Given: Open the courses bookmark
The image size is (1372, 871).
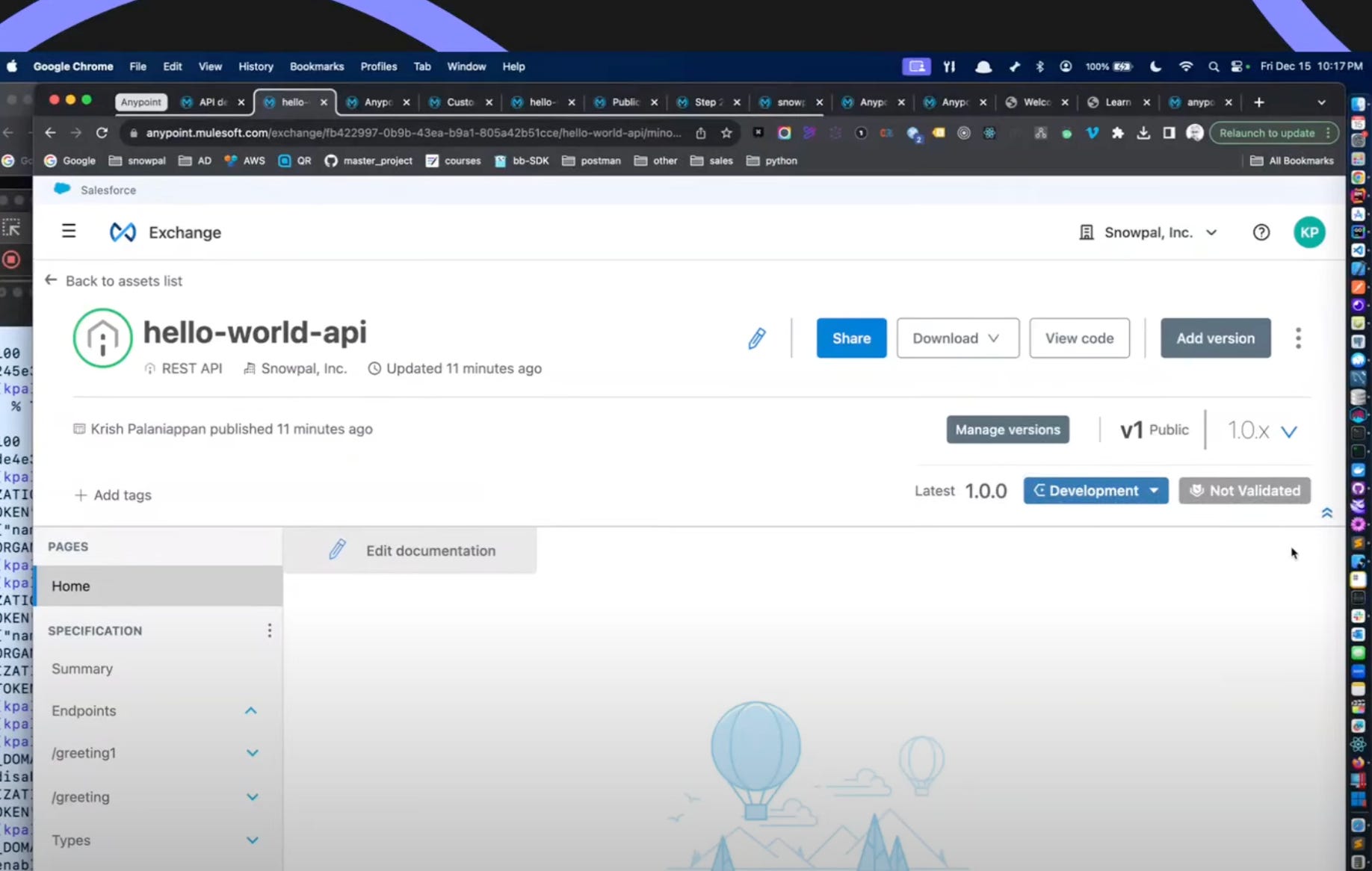Looking at the screenshot, I should (x=454, y=161).
